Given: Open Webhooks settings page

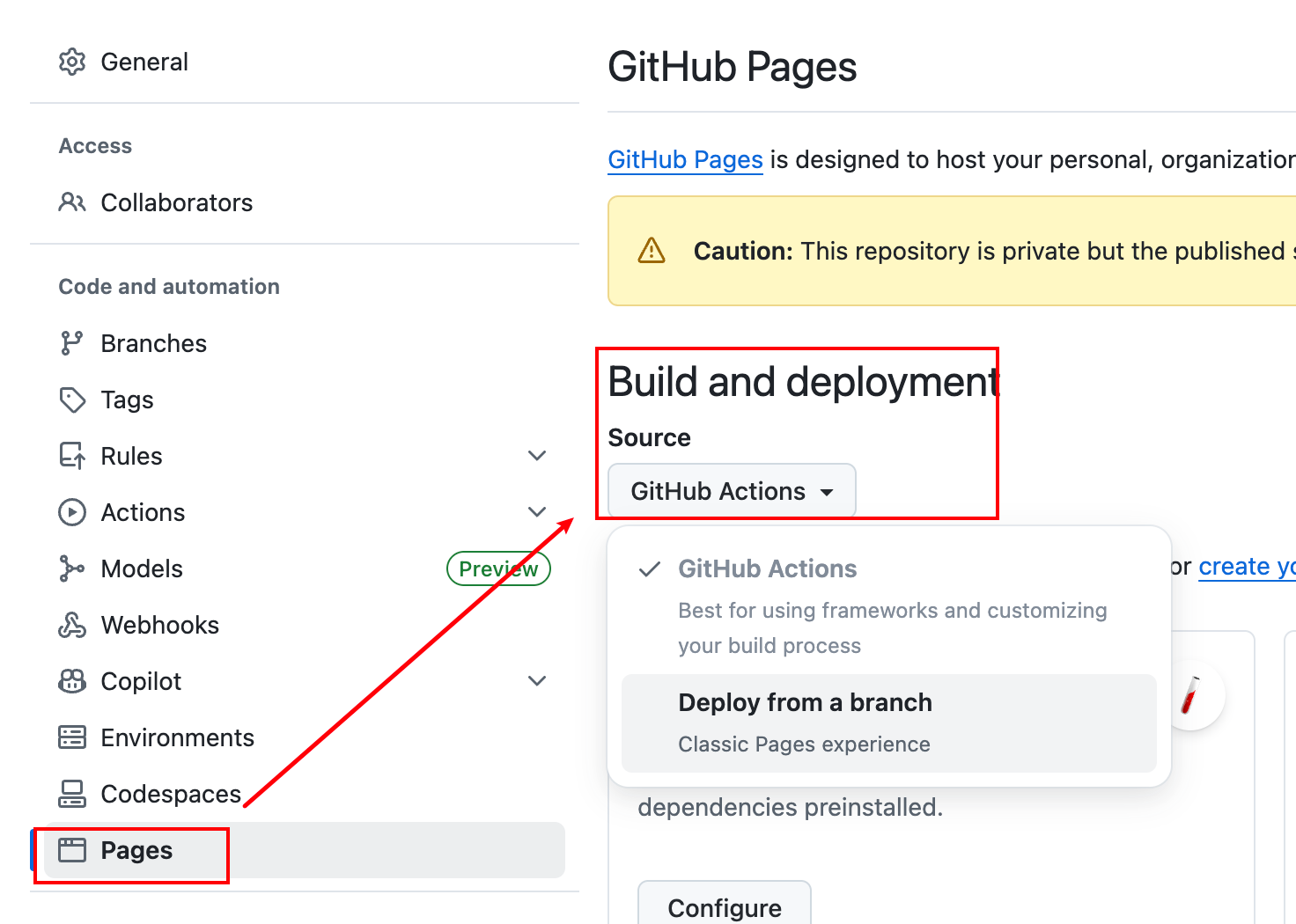Looking at the screenshot, I should (305, 625).
